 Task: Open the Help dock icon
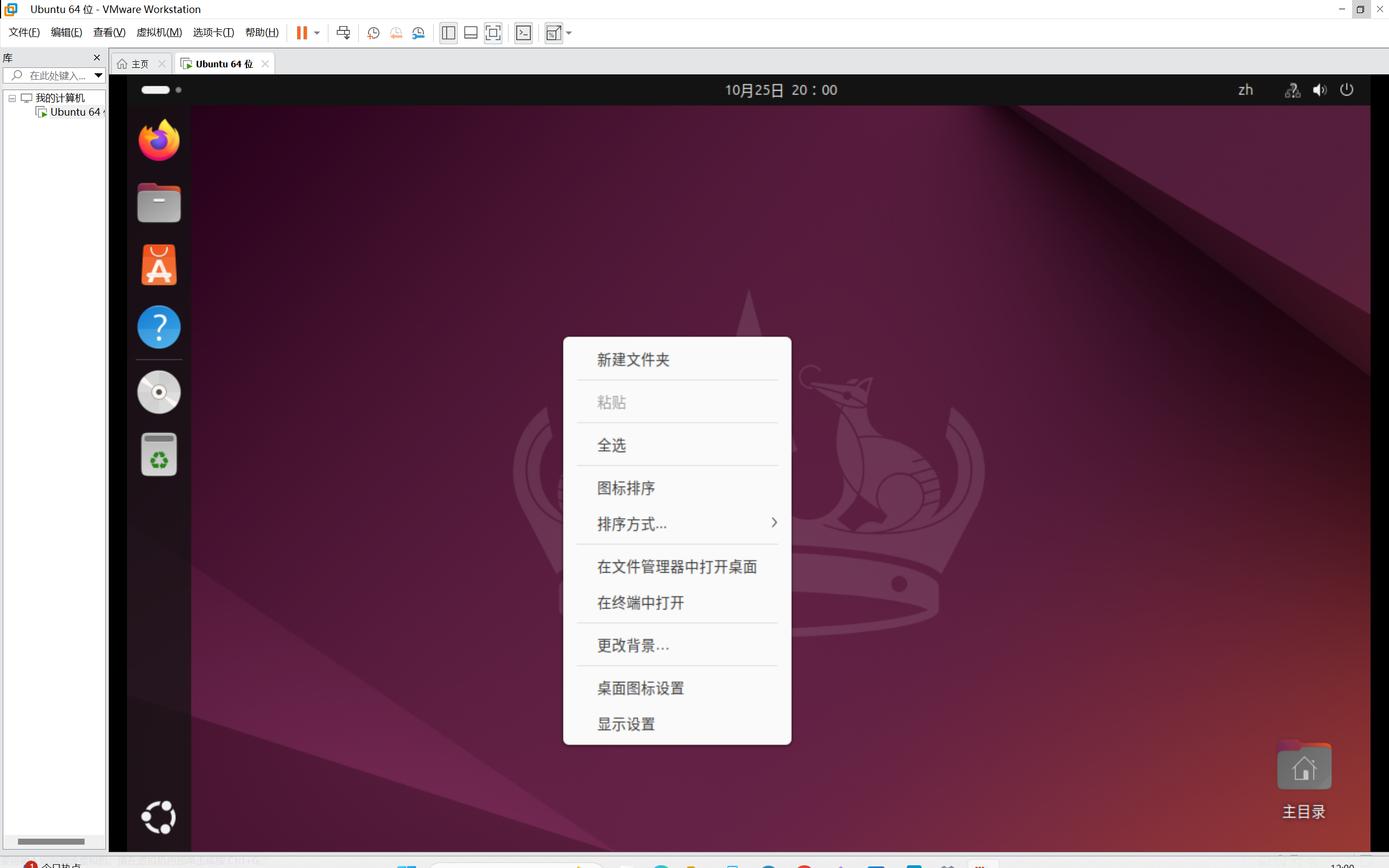[x=159, y=327]
